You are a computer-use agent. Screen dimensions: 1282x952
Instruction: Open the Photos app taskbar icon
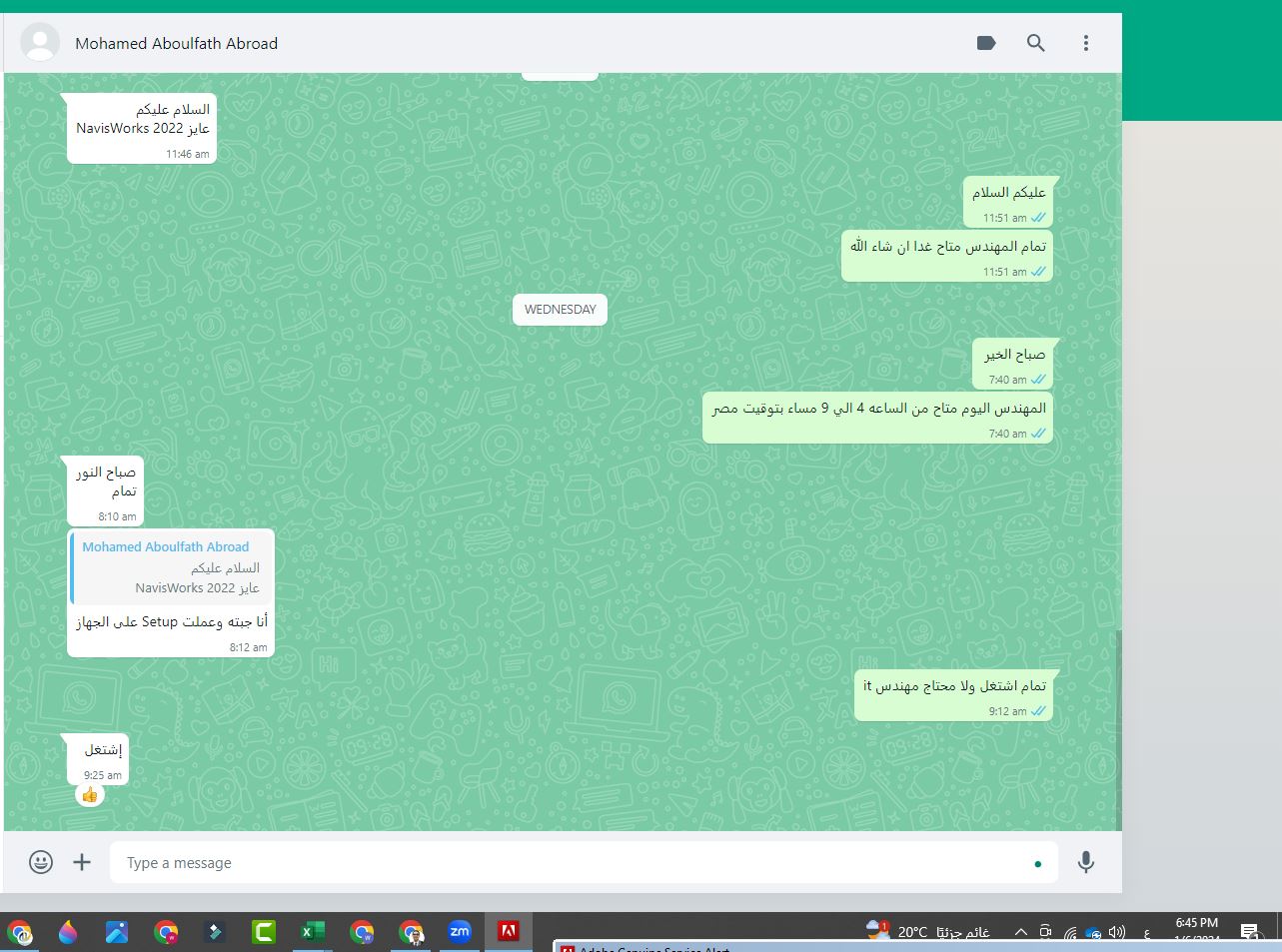pyautogui.click(x=117, y=932)
